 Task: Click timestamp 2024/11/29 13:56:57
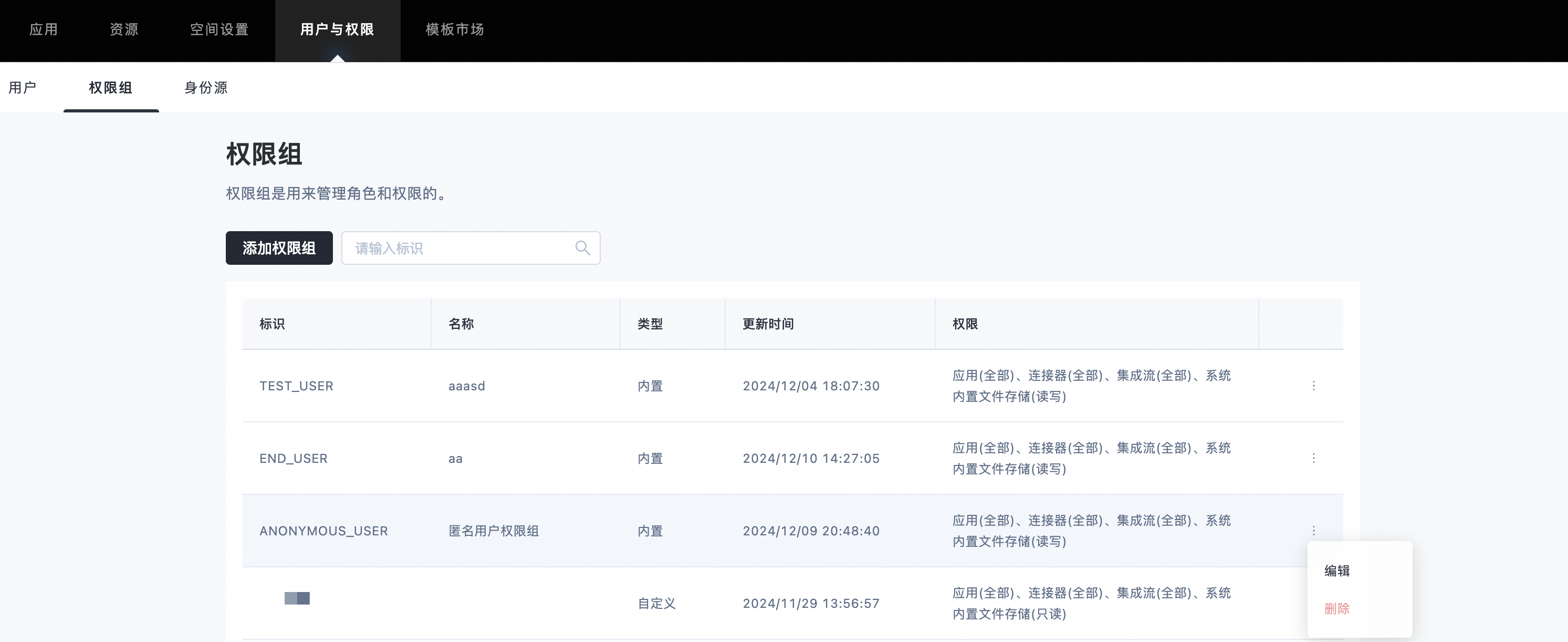811,604
